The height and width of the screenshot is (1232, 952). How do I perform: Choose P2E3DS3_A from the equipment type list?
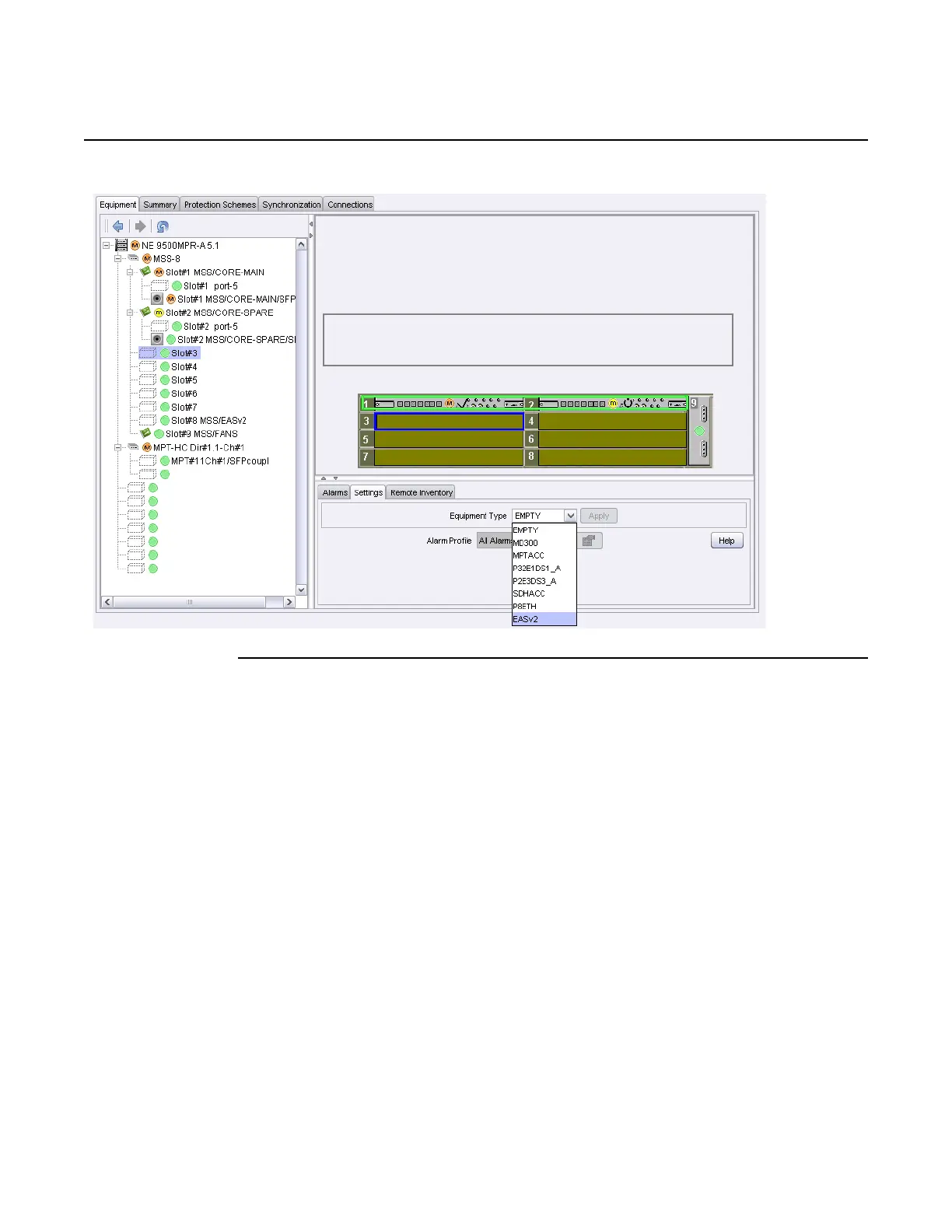[x=544, y=581]
